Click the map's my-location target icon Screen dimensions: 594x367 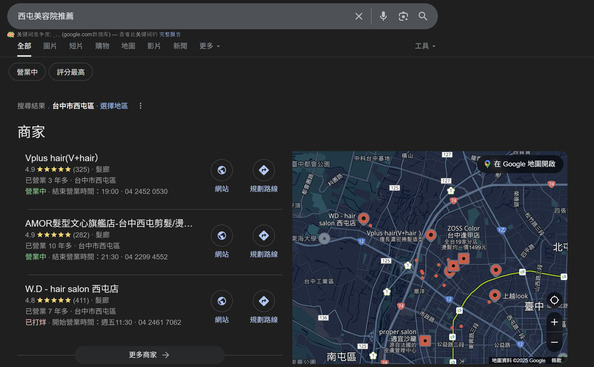554,300
